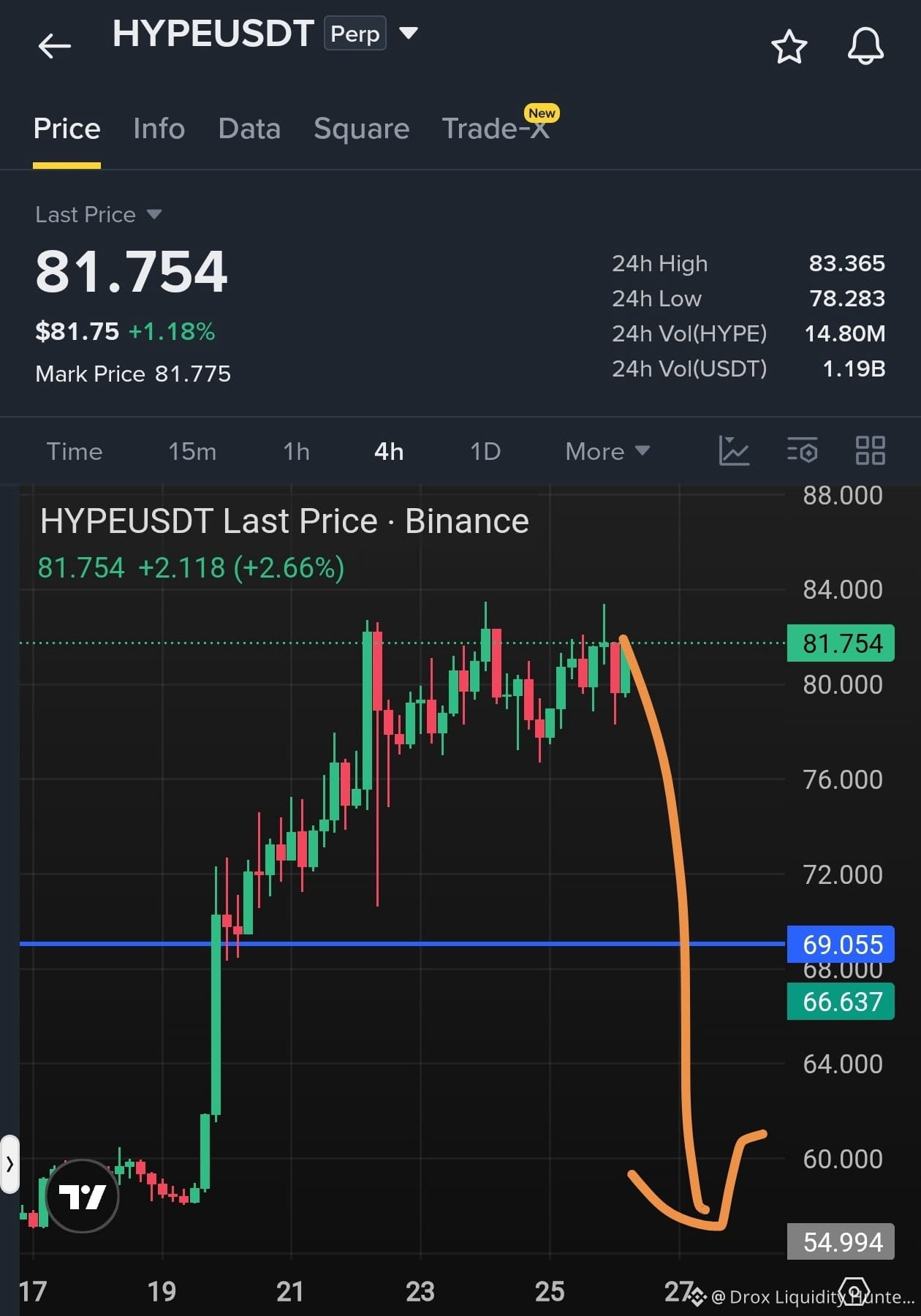The width and height of the screenshot is (921, 1316).
Task: Open chart indicators icon
Action: [734, 450]
